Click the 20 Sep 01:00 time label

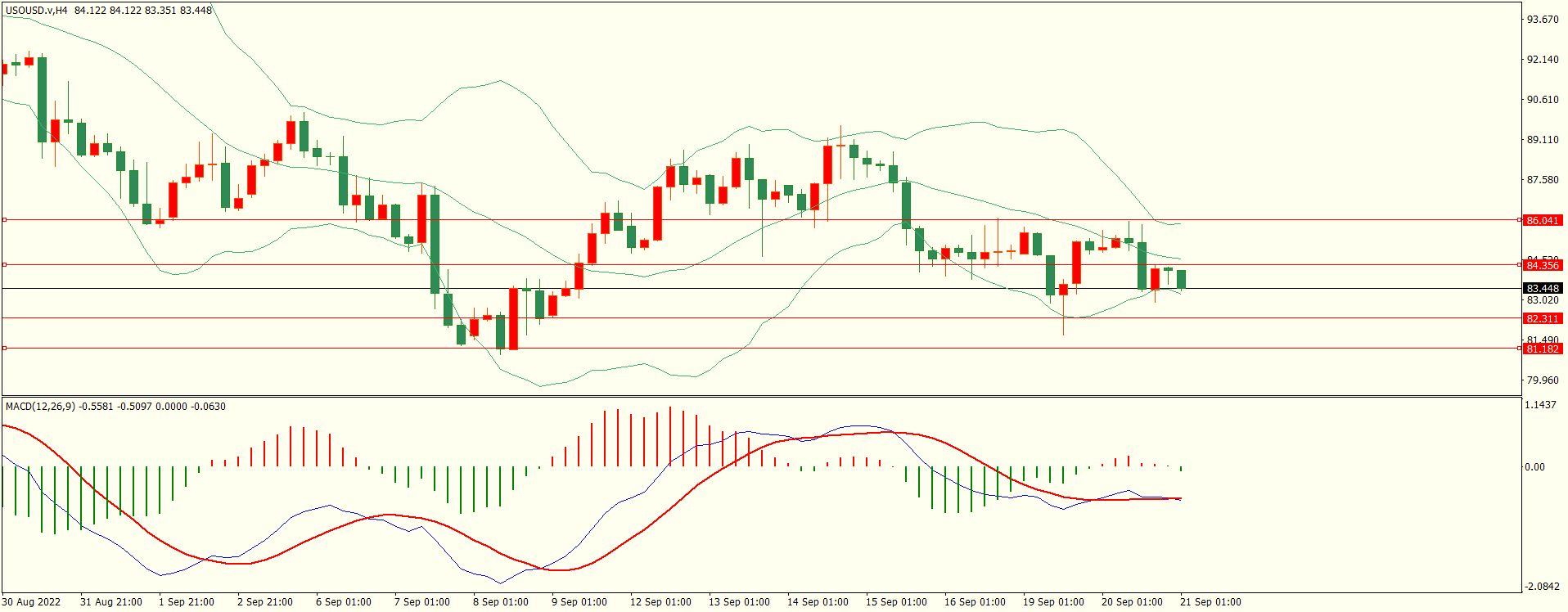click(1132, 602)
